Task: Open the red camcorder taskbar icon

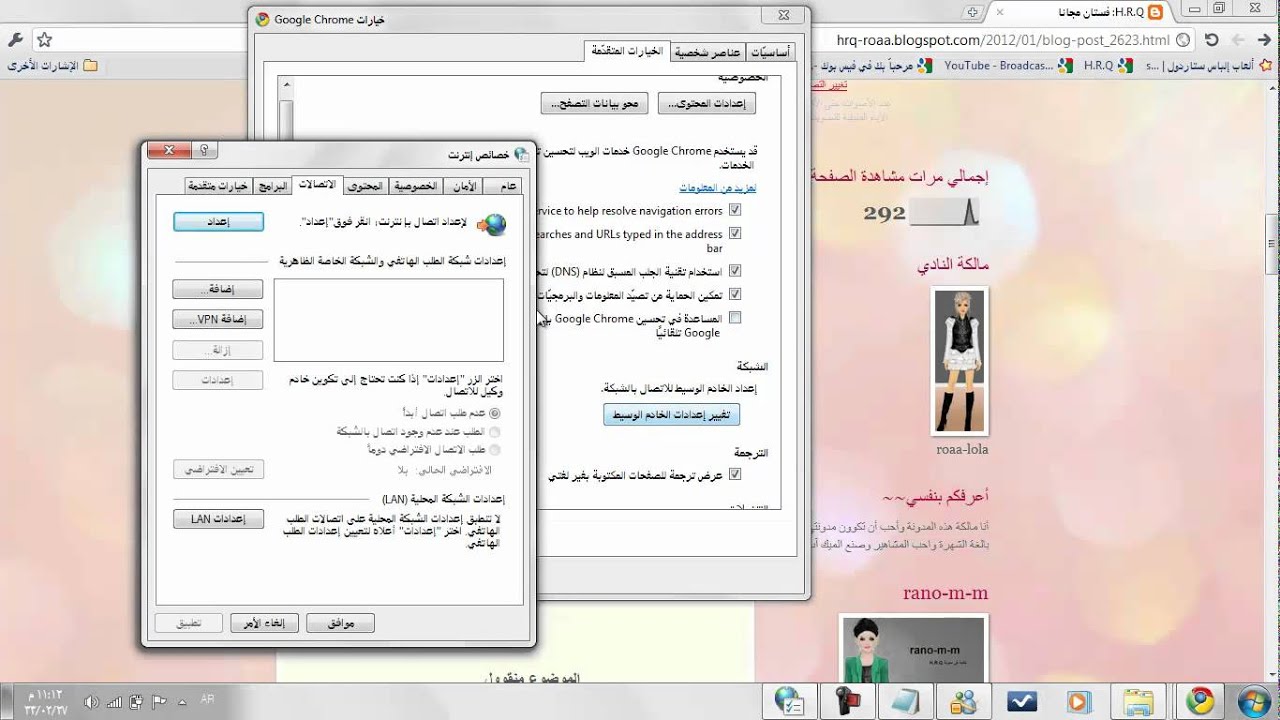Action: [x=848, y=701]
